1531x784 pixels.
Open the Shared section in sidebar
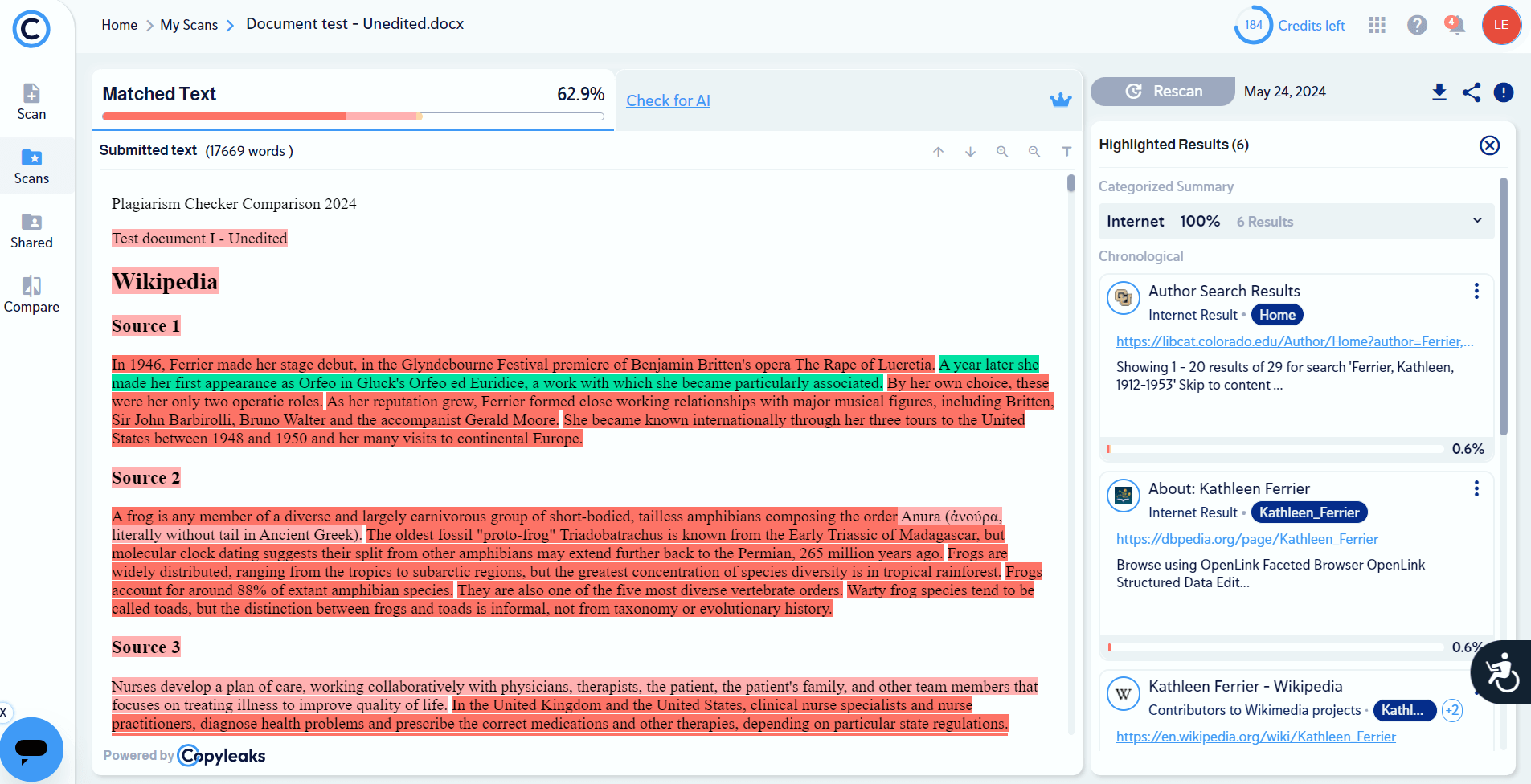tap(31, 231)
